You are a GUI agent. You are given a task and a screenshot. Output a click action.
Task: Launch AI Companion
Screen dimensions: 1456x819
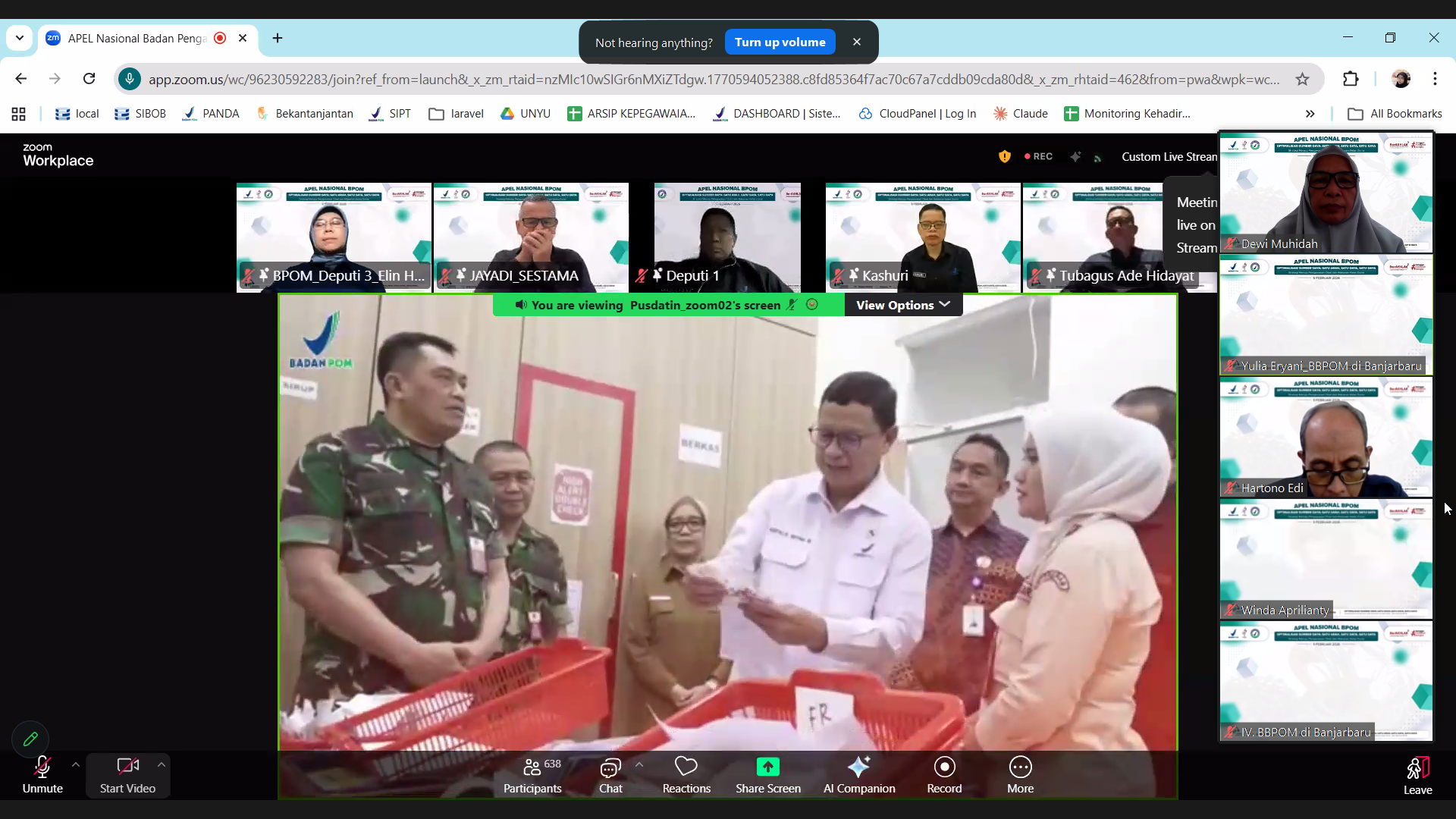tap(859, 774)
